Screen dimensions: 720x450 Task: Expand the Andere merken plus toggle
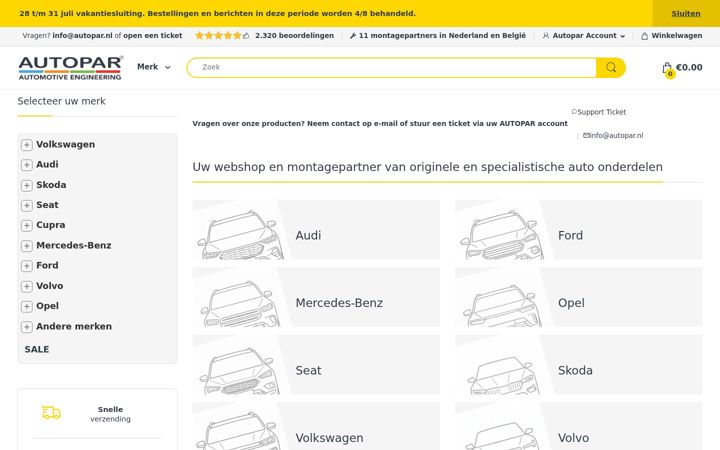[x=27, y=326]
